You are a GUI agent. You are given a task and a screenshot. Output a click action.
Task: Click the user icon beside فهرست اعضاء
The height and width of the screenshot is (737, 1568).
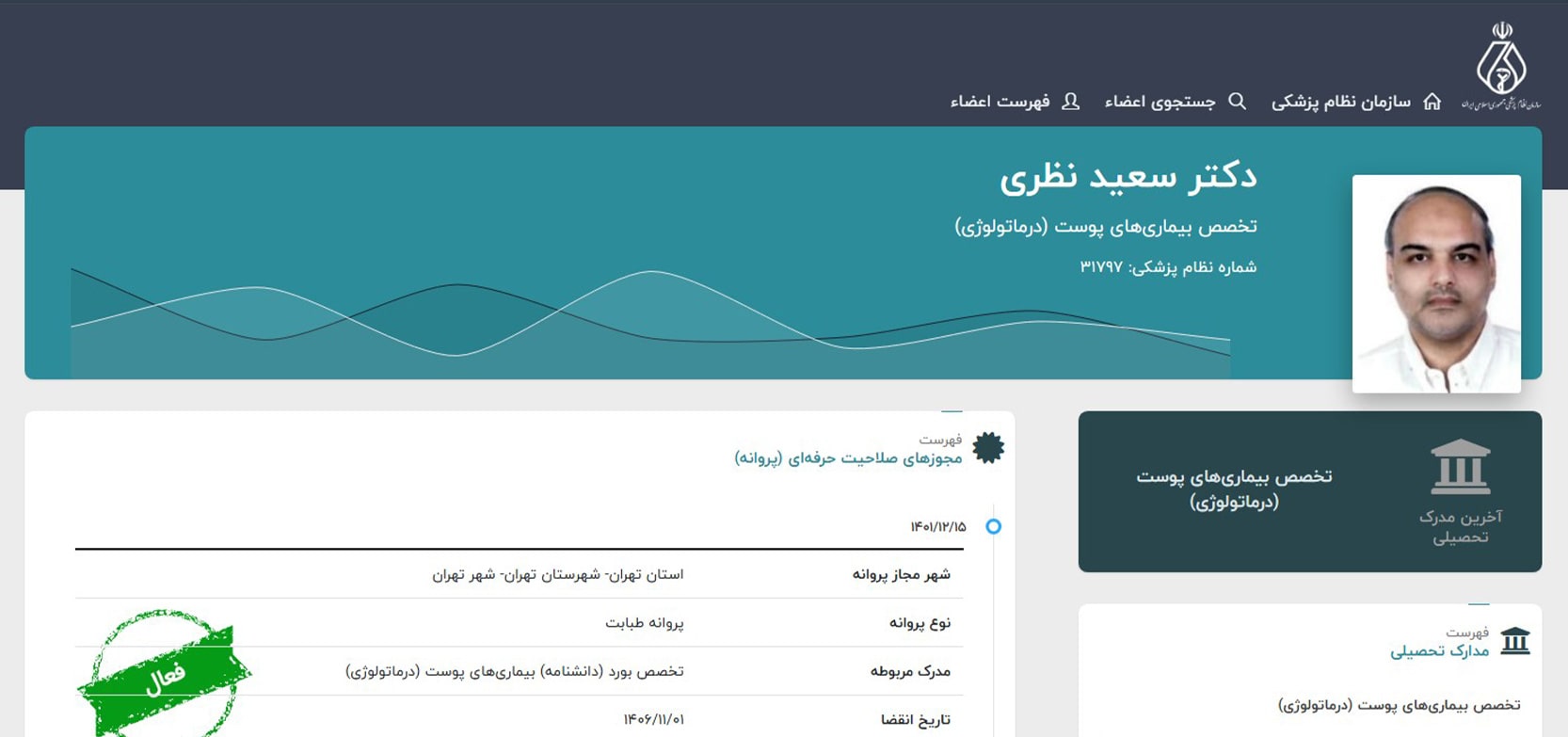[1070, 101]
